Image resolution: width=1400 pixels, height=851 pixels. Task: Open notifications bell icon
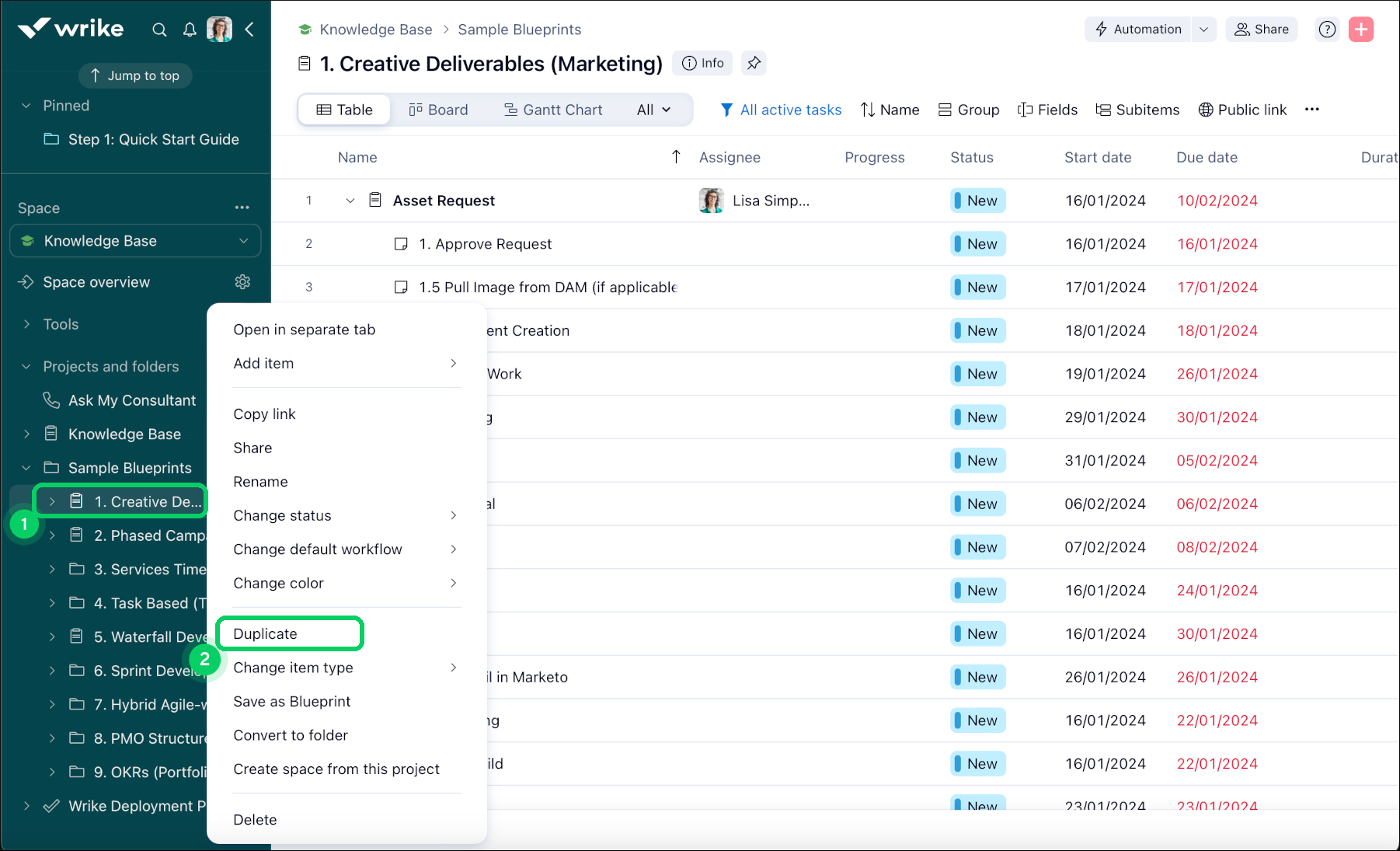click(190, 30)
